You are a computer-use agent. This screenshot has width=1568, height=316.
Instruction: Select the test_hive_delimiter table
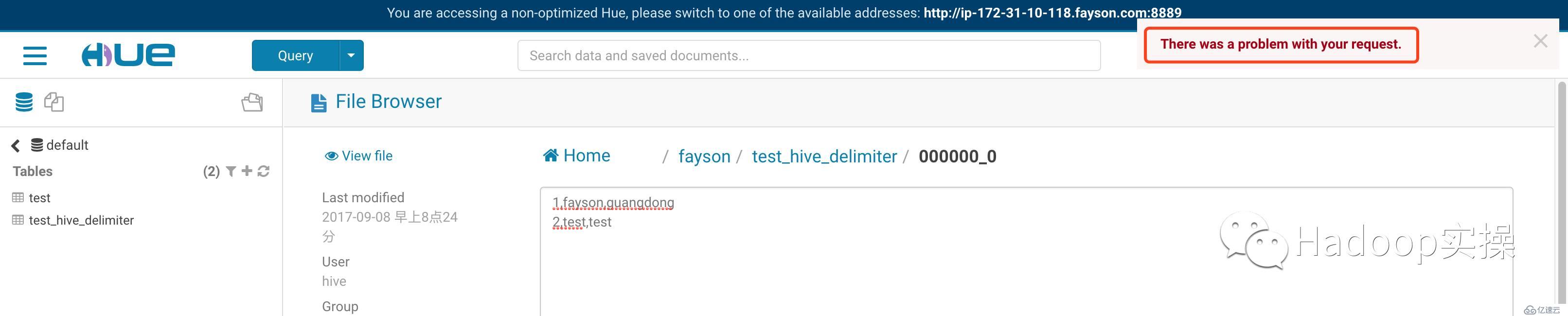click(x=81, y=220)
